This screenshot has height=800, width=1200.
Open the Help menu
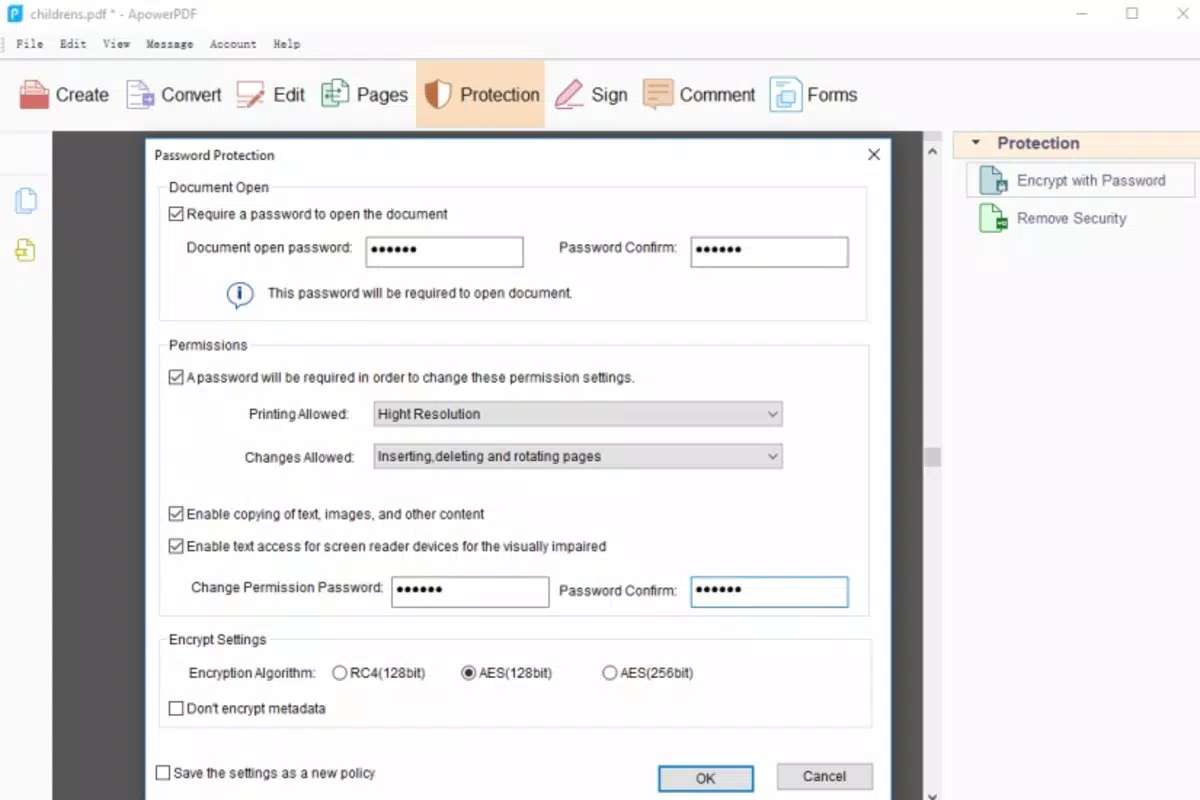287,44
